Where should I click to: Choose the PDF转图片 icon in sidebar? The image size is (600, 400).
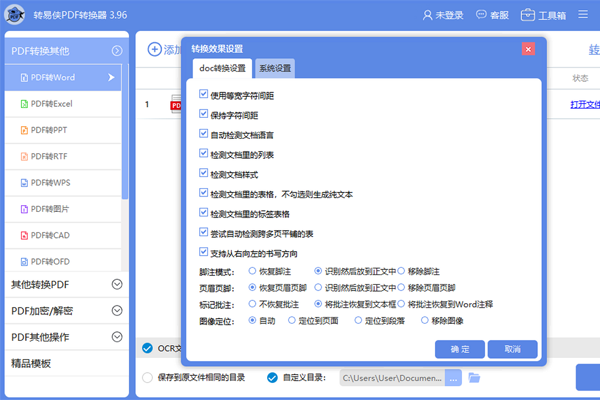(23, 209)
